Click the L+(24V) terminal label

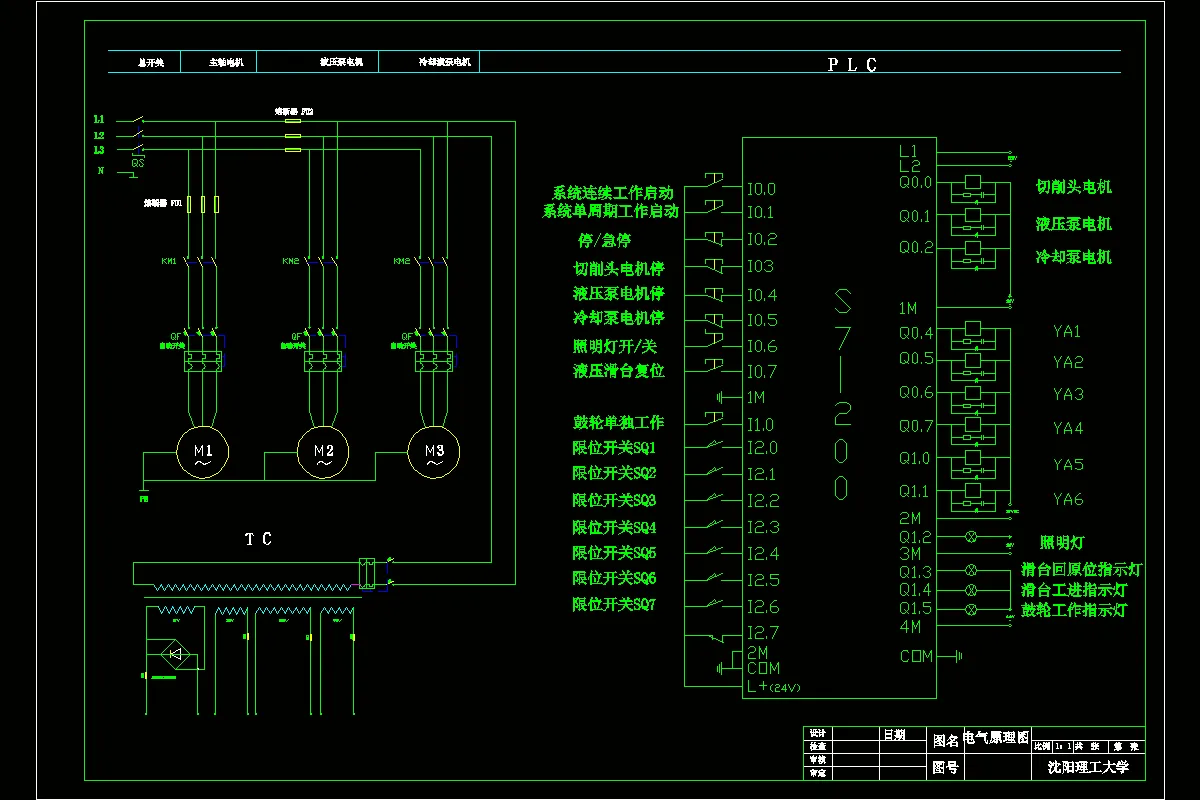(774, 687)
